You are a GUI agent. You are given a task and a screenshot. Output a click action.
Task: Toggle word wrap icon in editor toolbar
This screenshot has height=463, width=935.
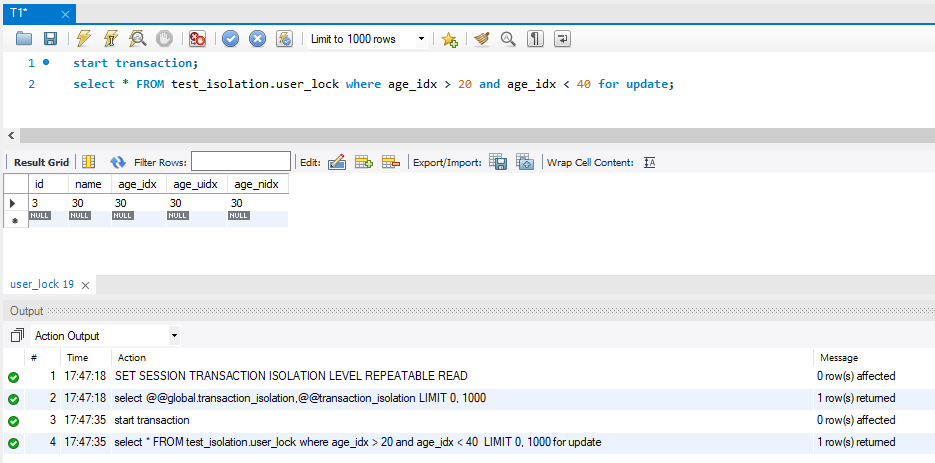pos(562,39)
